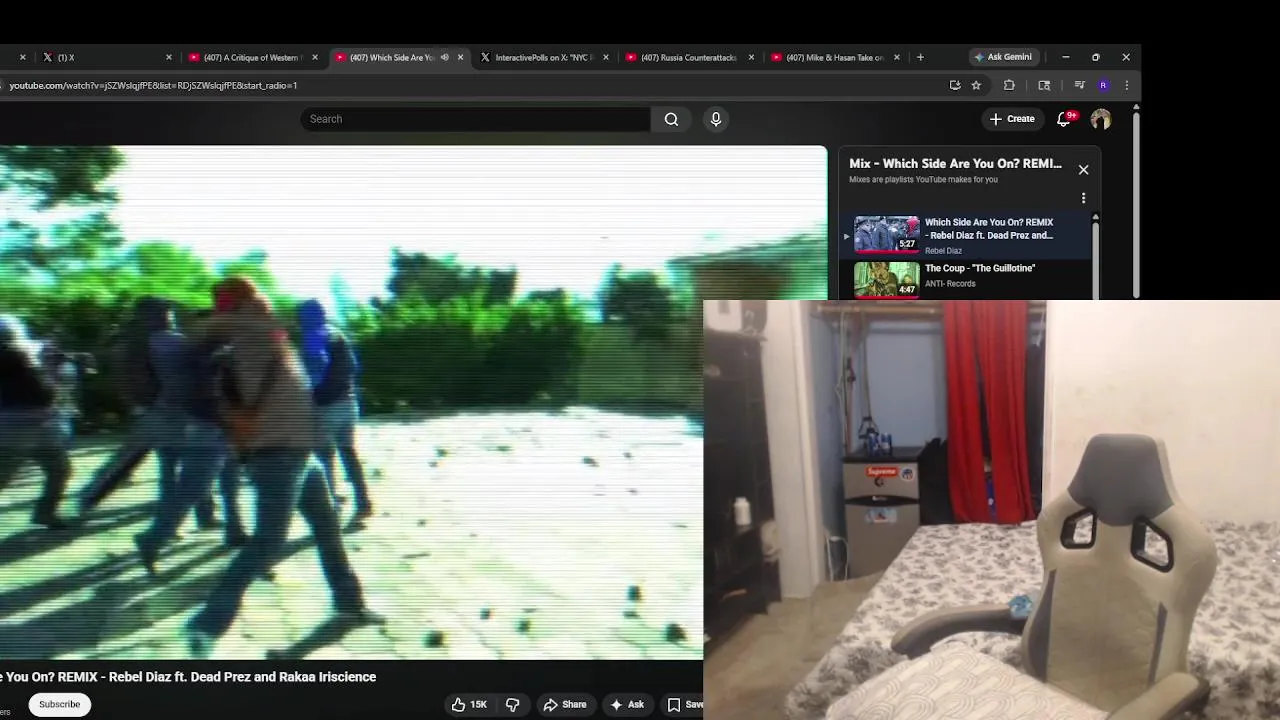The image size is (1280, 720).
Task: Switch to "Mike & Hasan Take on" tab
Action: point(835,57)
